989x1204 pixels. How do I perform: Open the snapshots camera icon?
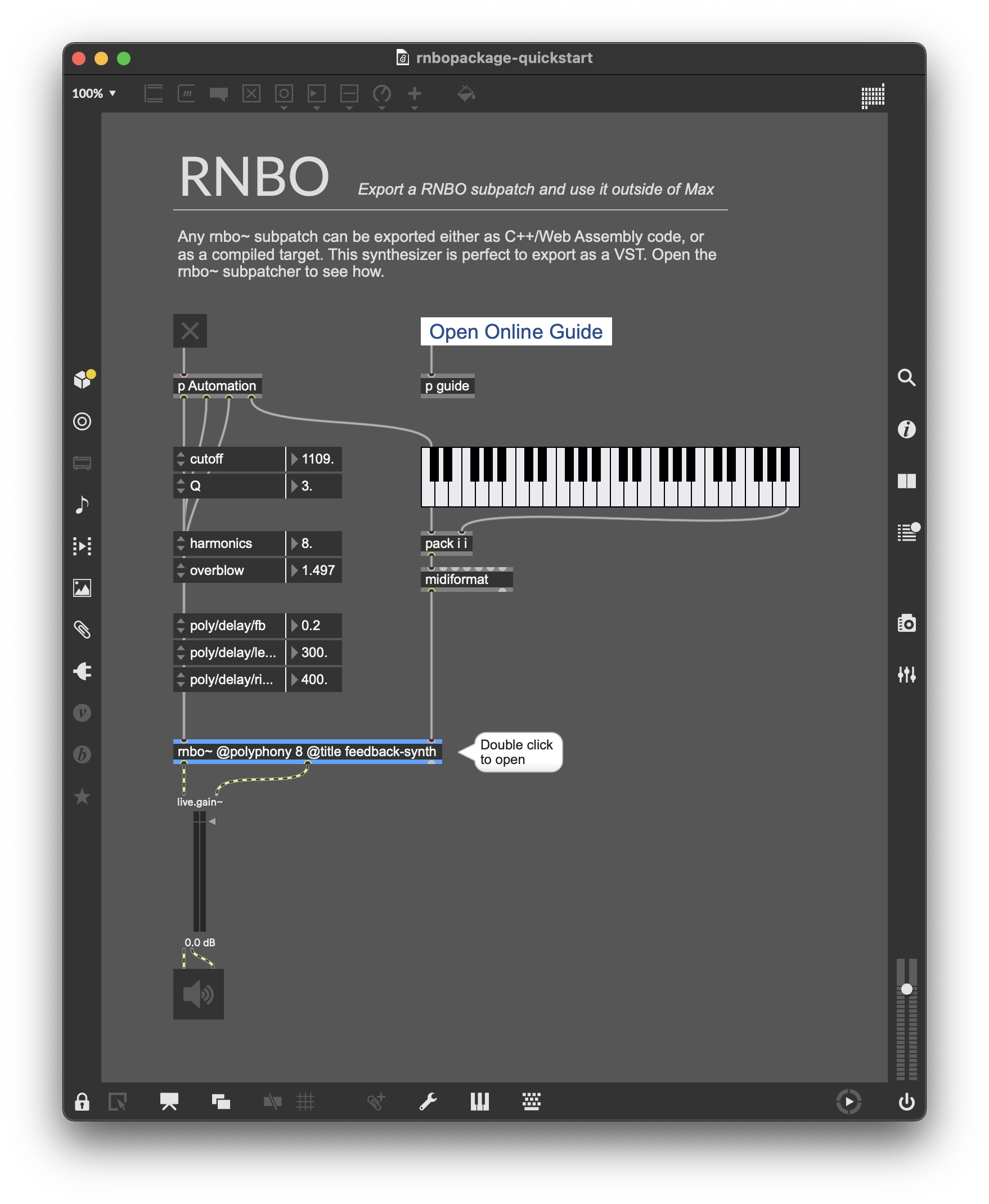pyautogui.click(x=906, y=623)
